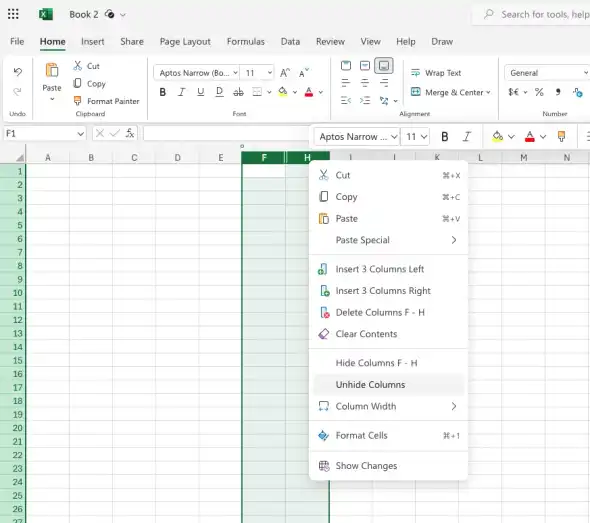Click Cut in the Clipboard group
This screenshot has width=590, height=523.
(x=87, y=66)
